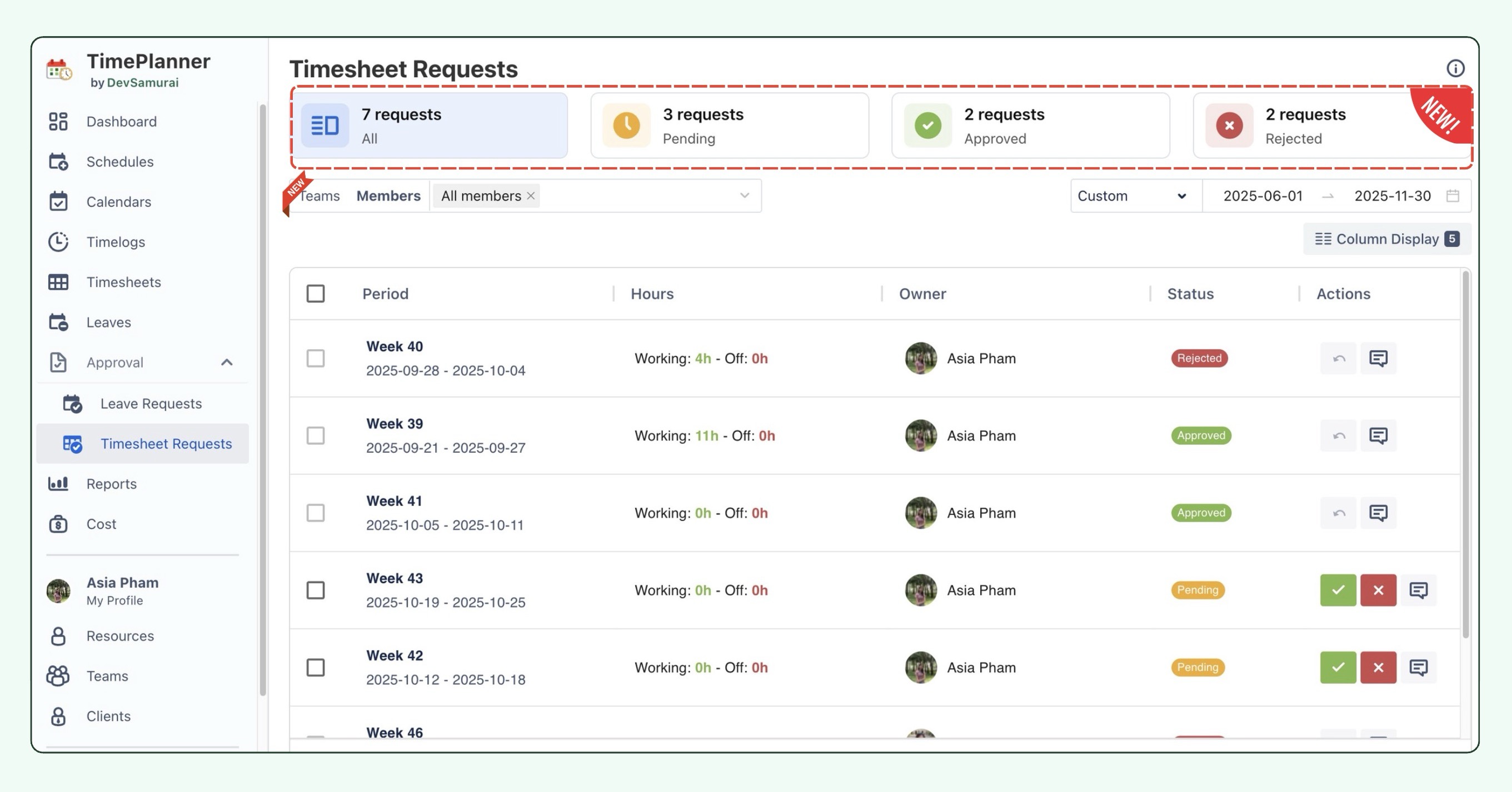
Task: Click the info icon beside Timesheet Requests
Action: point(1455,69)
